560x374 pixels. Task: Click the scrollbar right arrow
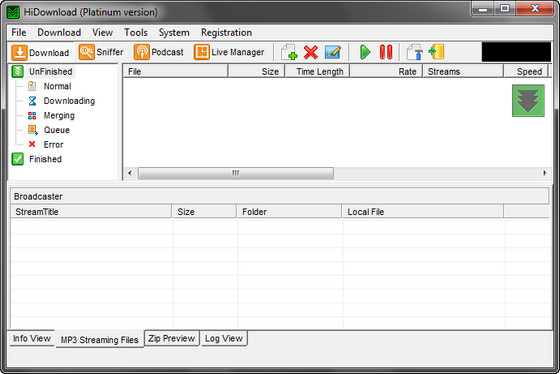coord(544,173)
